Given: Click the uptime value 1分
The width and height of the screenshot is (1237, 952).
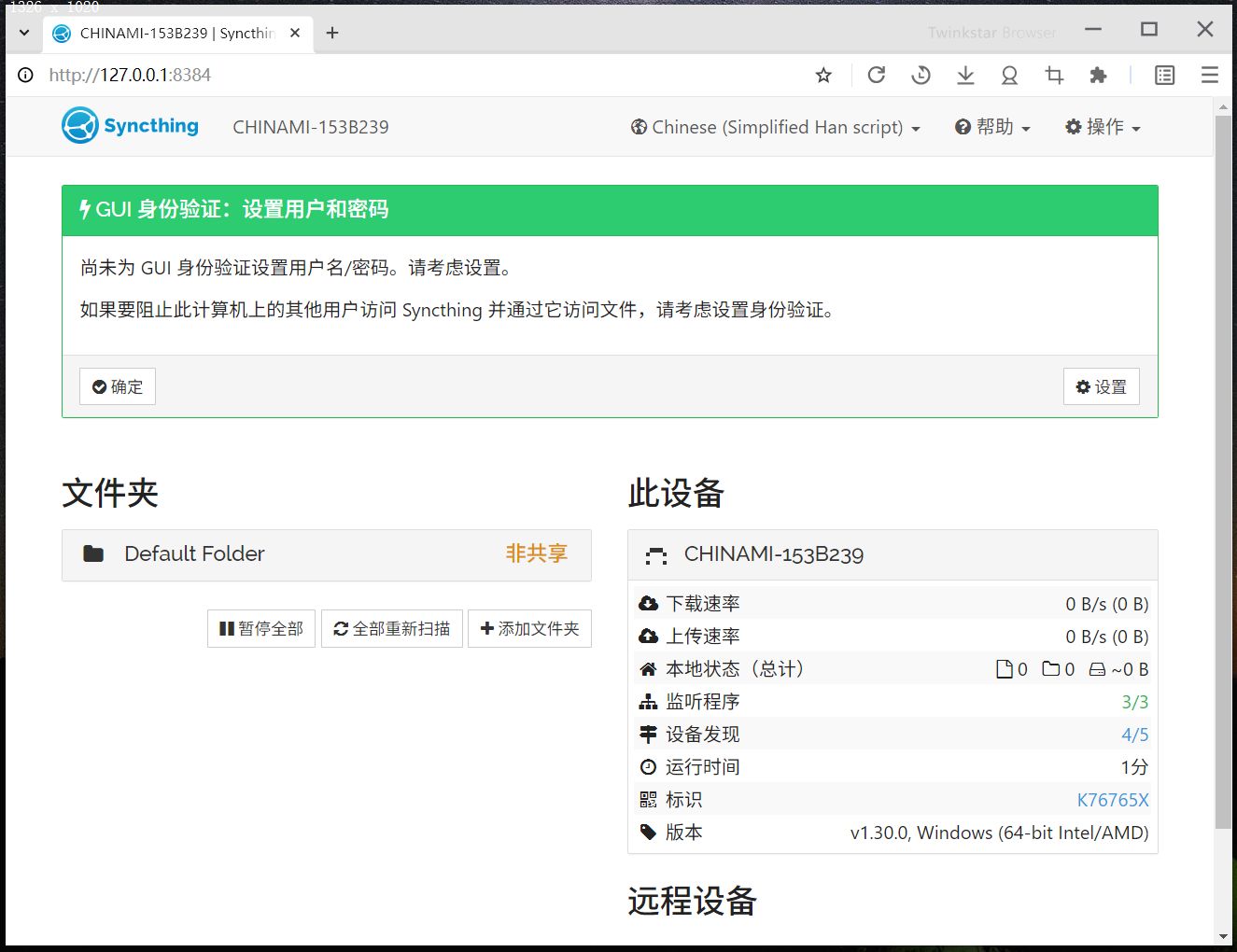Looking at the screenshot, I should (1134, 767).
